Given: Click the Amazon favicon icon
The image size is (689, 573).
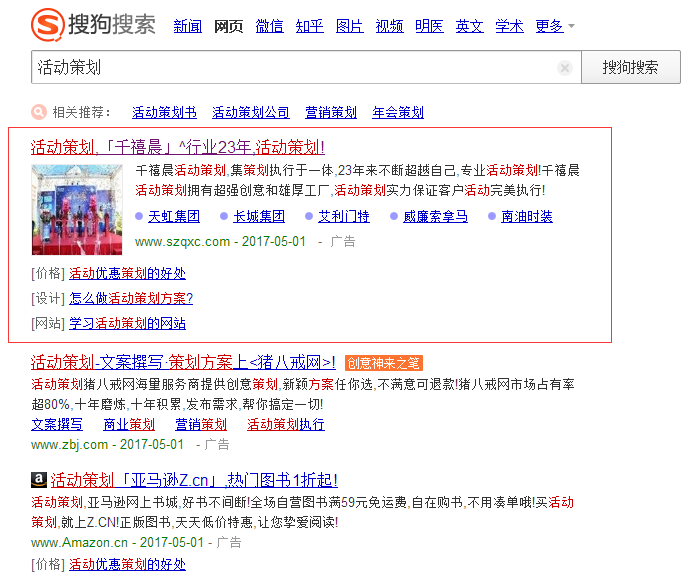Looking at the screenshot, I should 38,479.
